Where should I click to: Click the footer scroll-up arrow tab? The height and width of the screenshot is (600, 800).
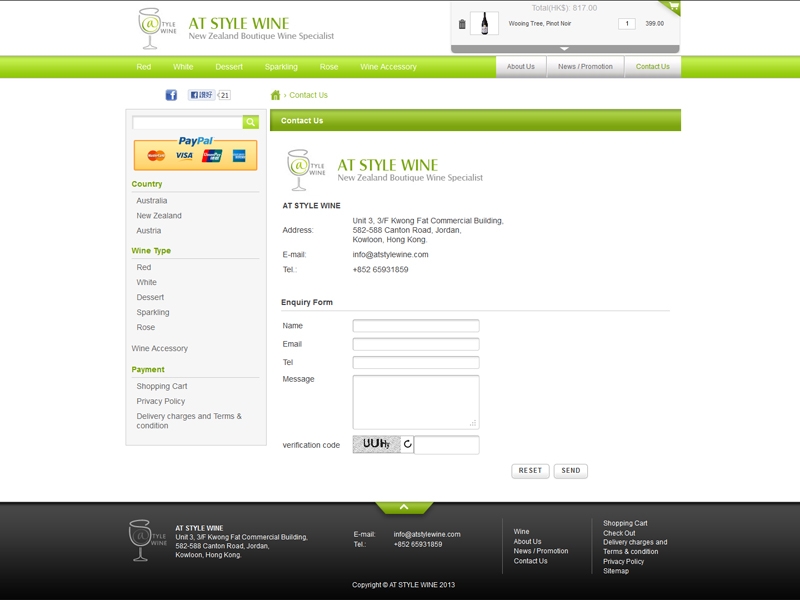(404, 508)
